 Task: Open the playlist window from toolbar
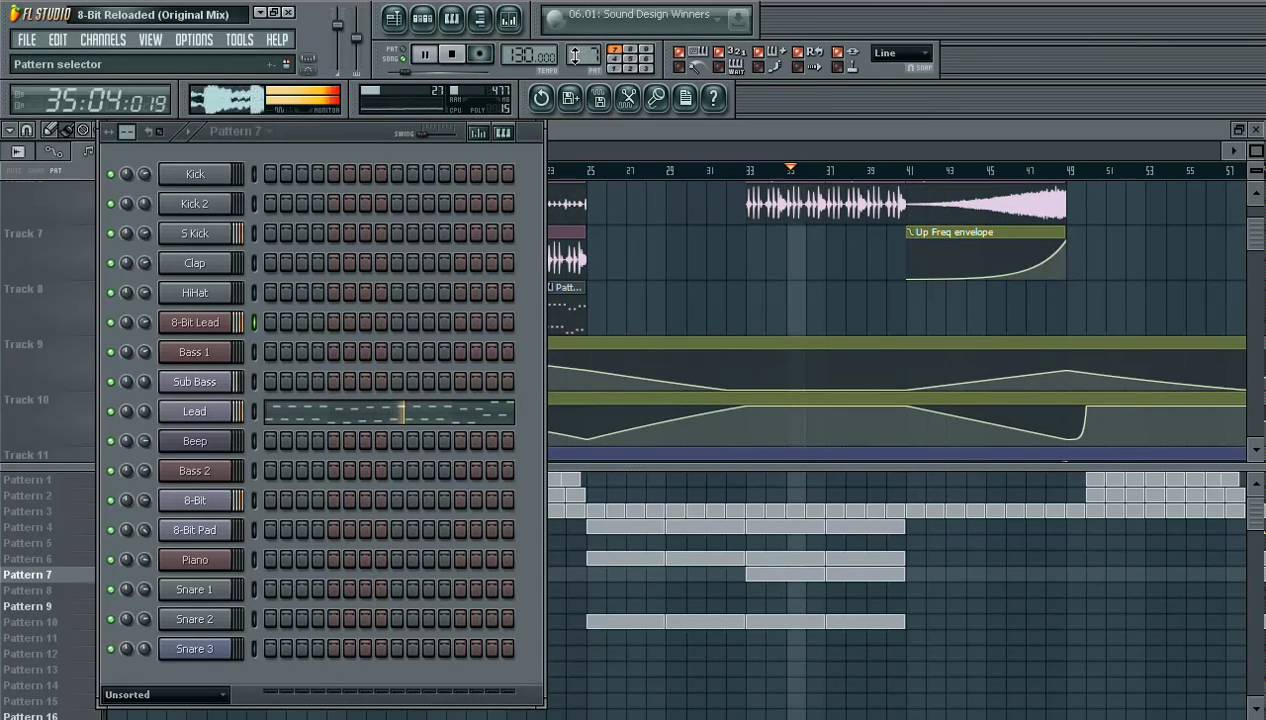(x=394, y=18)
